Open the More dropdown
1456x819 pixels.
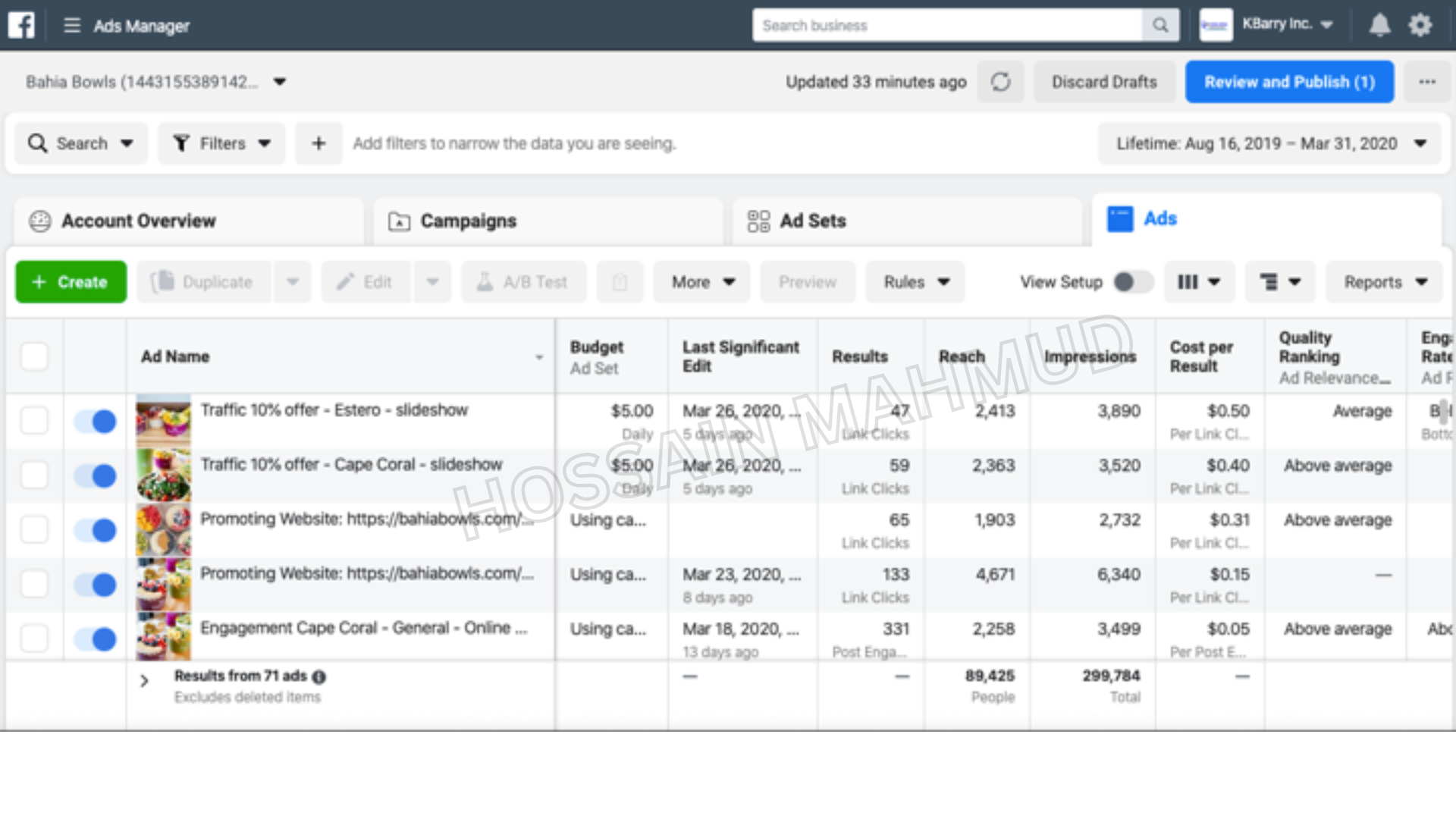click(x=702, y=282)
